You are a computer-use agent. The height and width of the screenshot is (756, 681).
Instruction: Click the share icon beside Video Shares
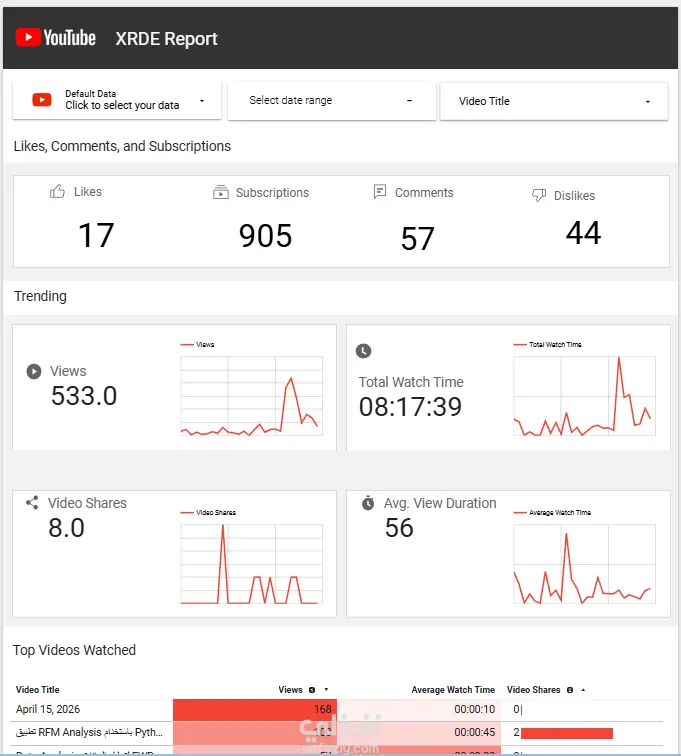32,503
